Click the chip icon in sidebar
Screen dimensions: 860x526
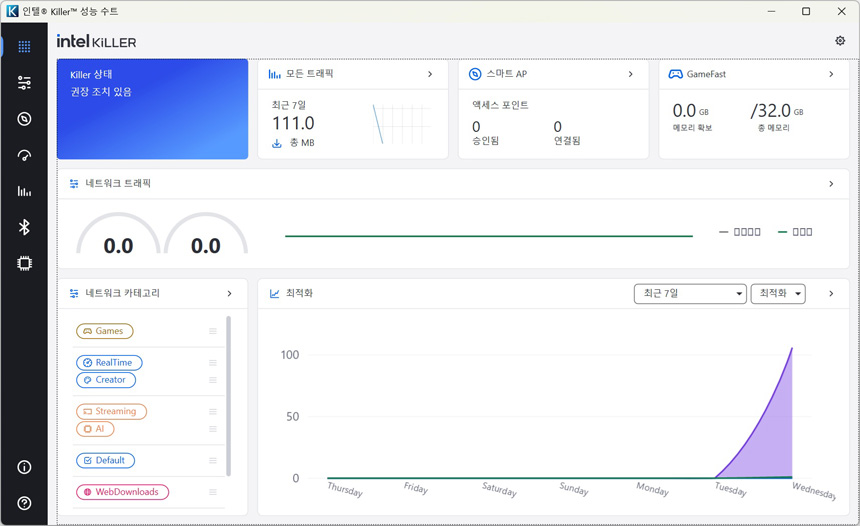(x=24, y=263)
